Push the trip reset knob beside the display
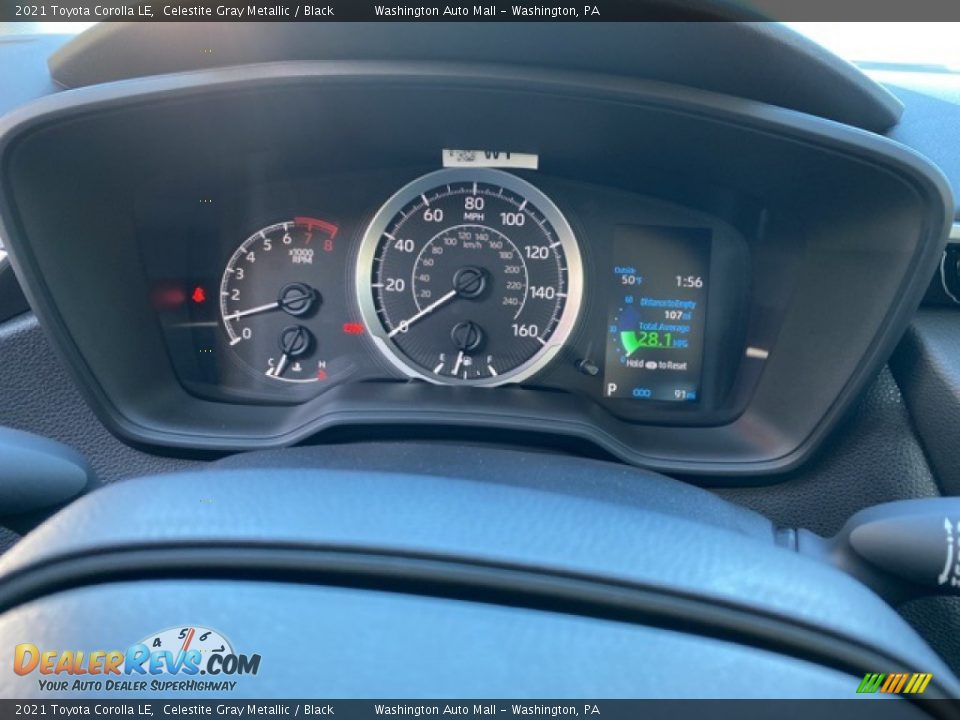Viewport: 960px width, 720px height. 587,367
